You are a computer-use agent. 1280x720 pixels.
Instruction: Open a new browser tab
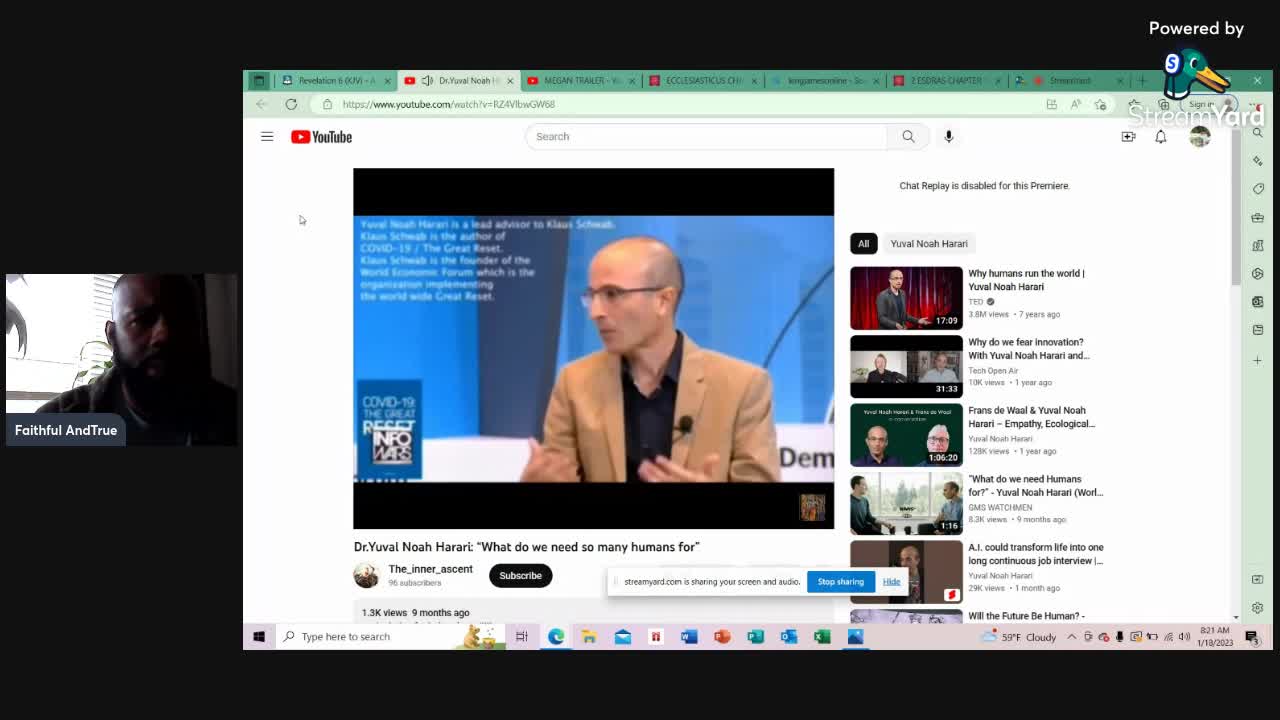click(x=1143, y=81)
